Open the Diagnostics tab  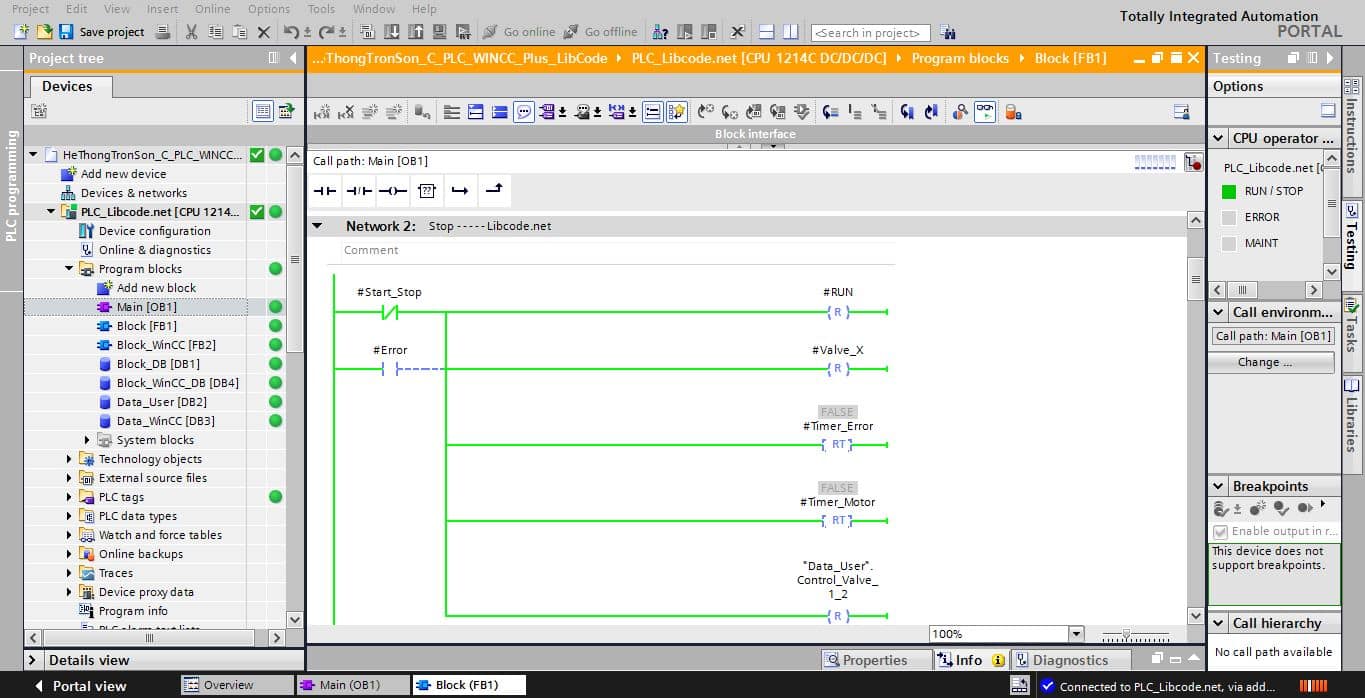pos(1070,660)
